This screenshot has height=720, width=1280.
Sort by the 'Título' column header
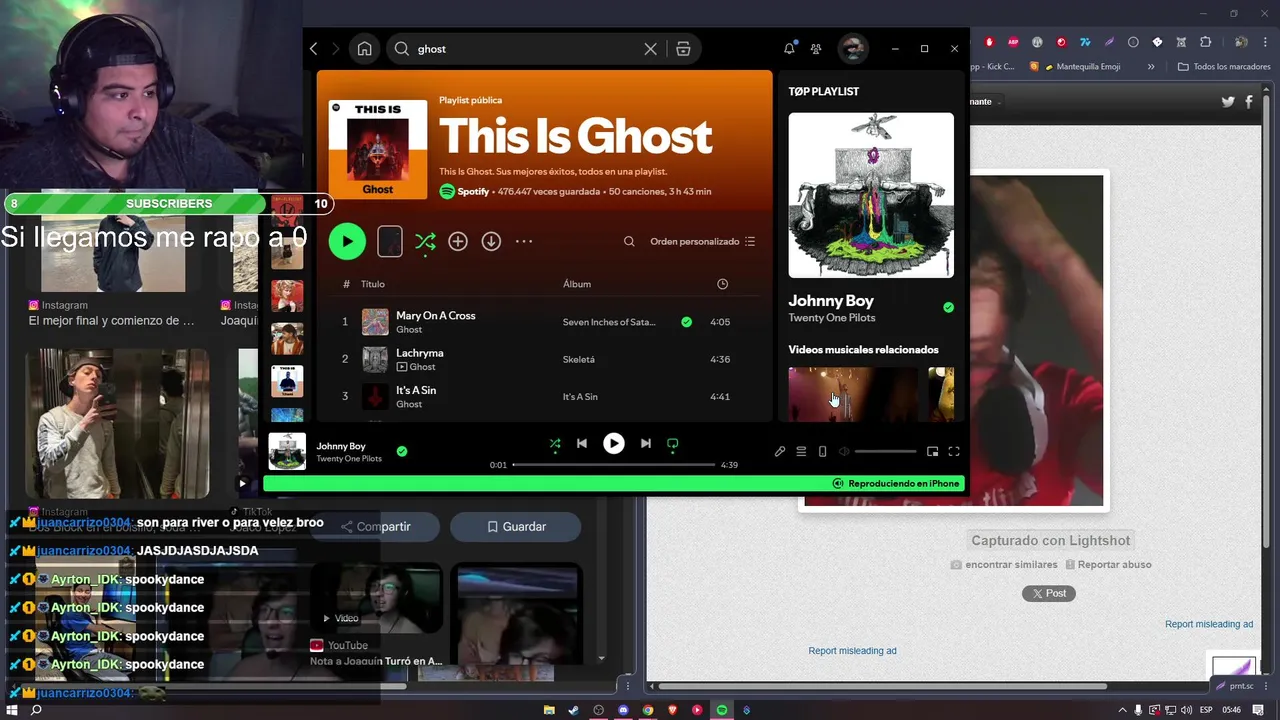(372, 284)
